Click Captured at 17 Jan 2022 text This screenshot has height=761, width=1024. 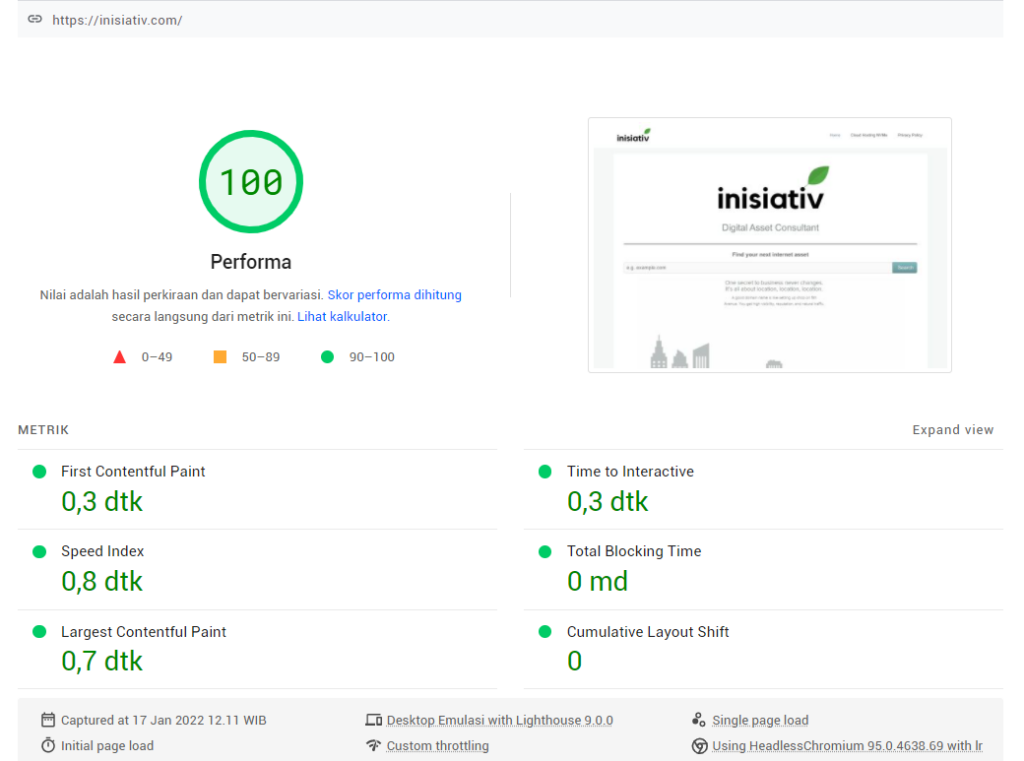point(164,721)
